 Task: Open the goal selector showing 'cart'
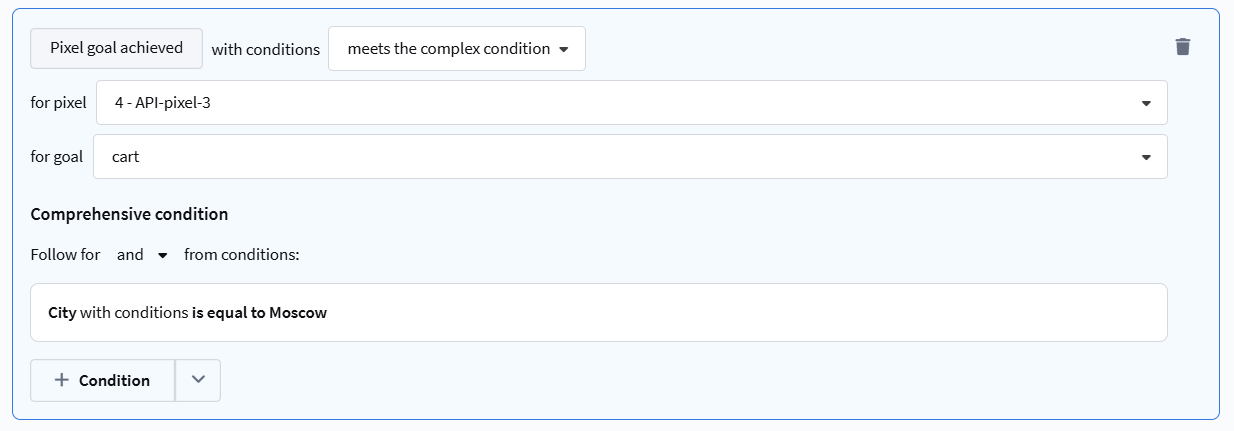coord(630,157)
